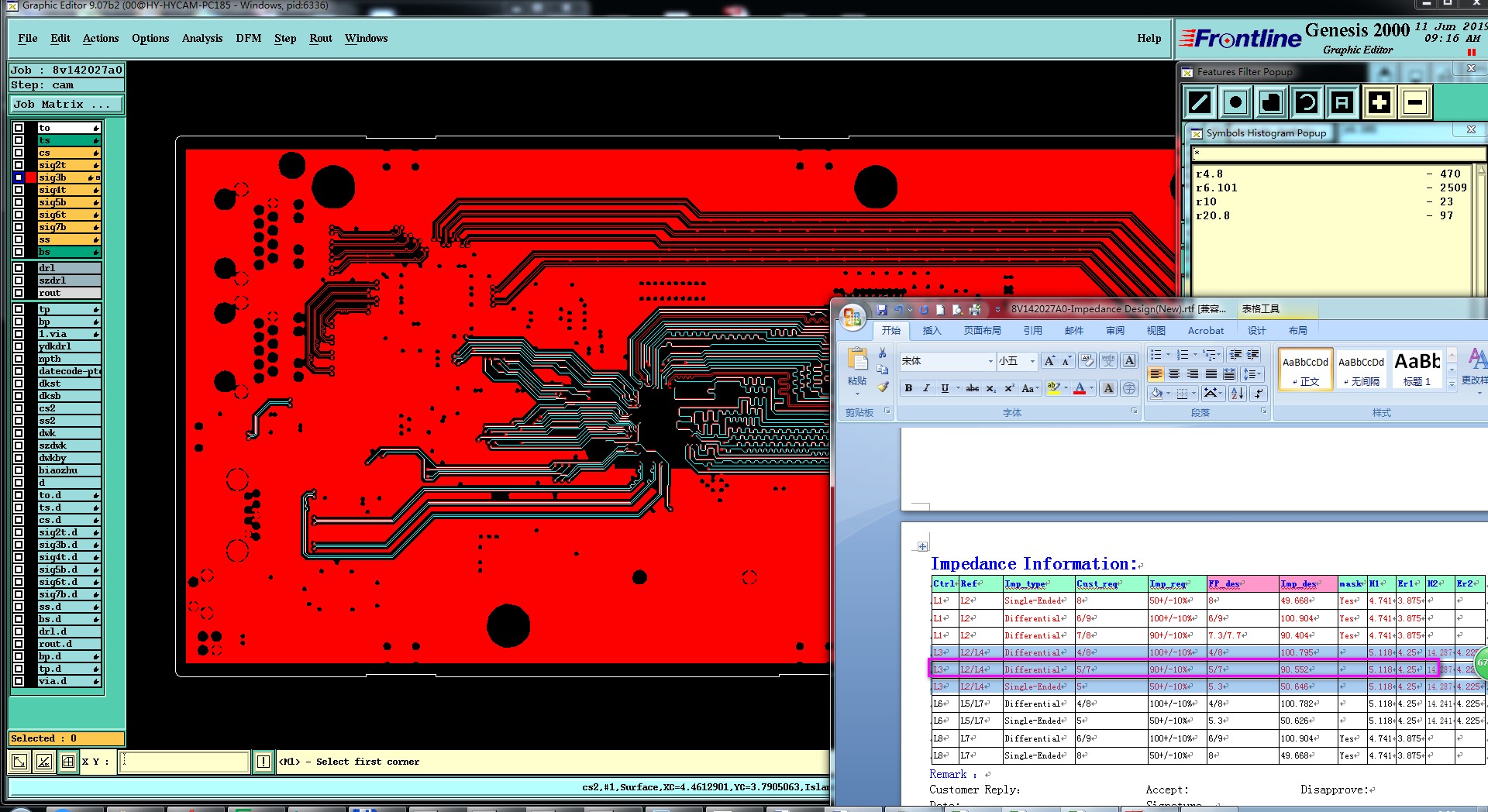
Task: Open the Analysis menu
Action: pyautogui.click(x=201, y=39)
